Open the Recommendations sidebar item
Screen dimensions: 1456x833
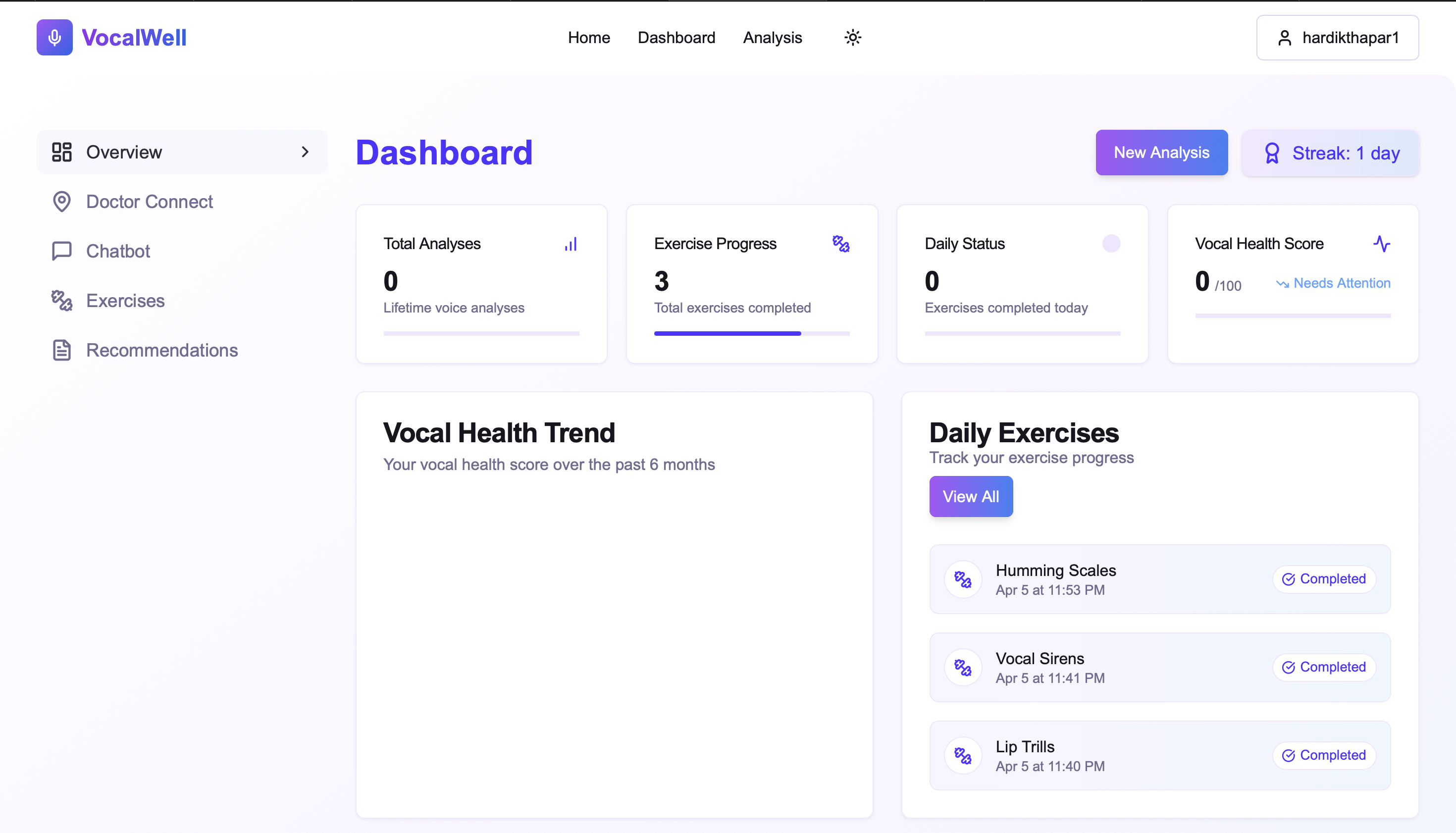(161, 350)
